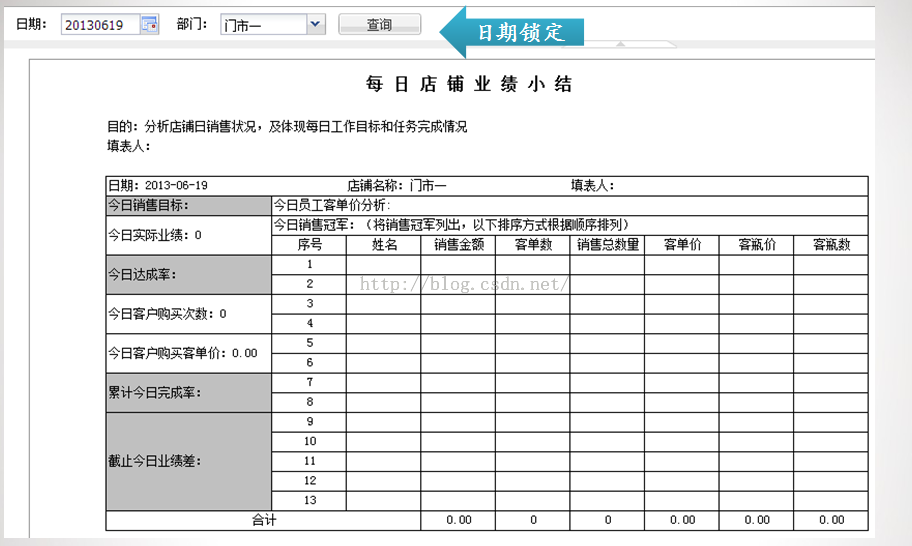The image size is (912, 546).
Task: Click the 部门: label beside the dropdown
Action: click(192, 24)
